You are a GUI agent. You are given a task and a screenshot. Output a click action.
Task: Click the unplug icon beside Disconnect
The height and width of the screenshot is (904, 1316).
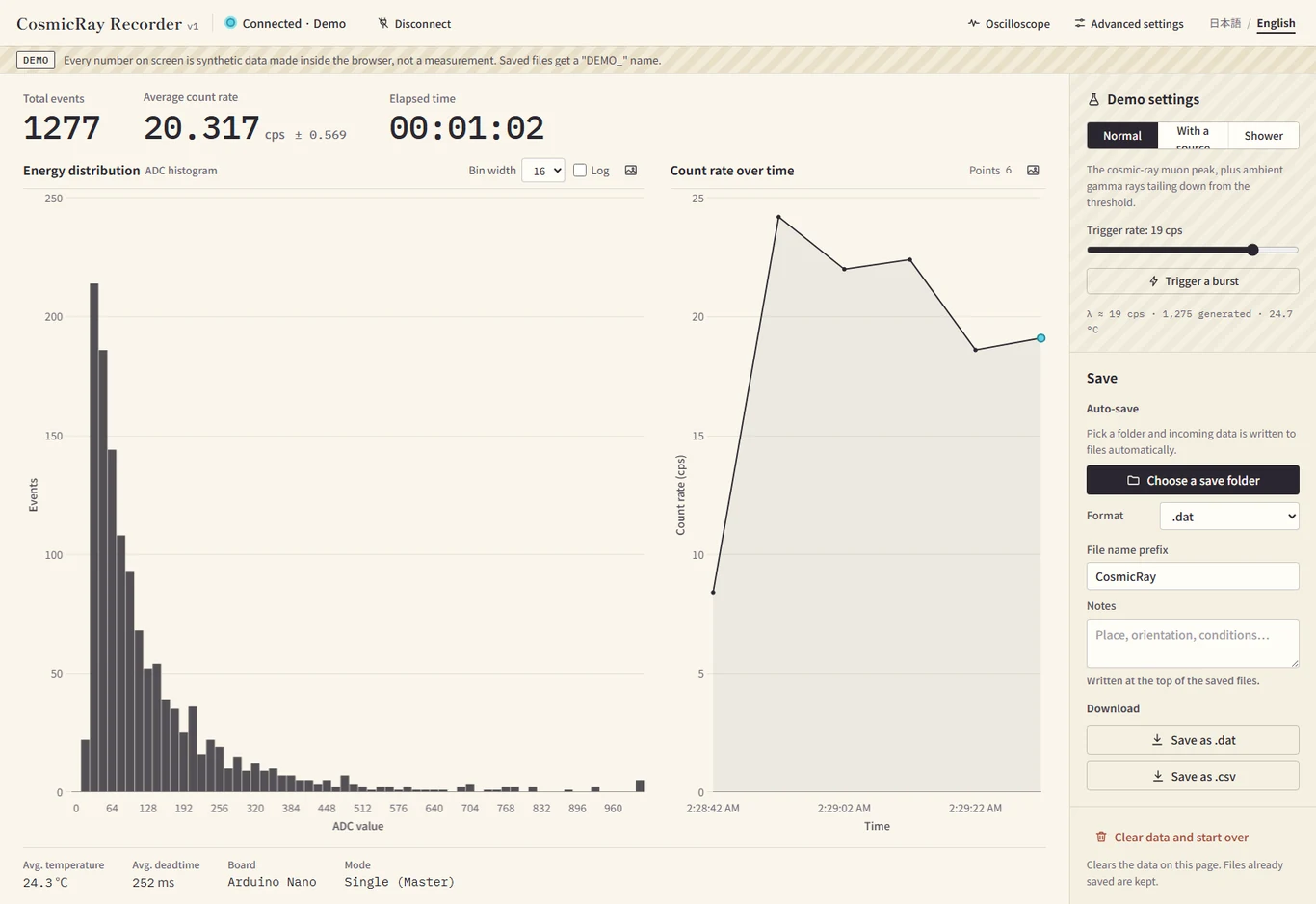tap(383, 23)
